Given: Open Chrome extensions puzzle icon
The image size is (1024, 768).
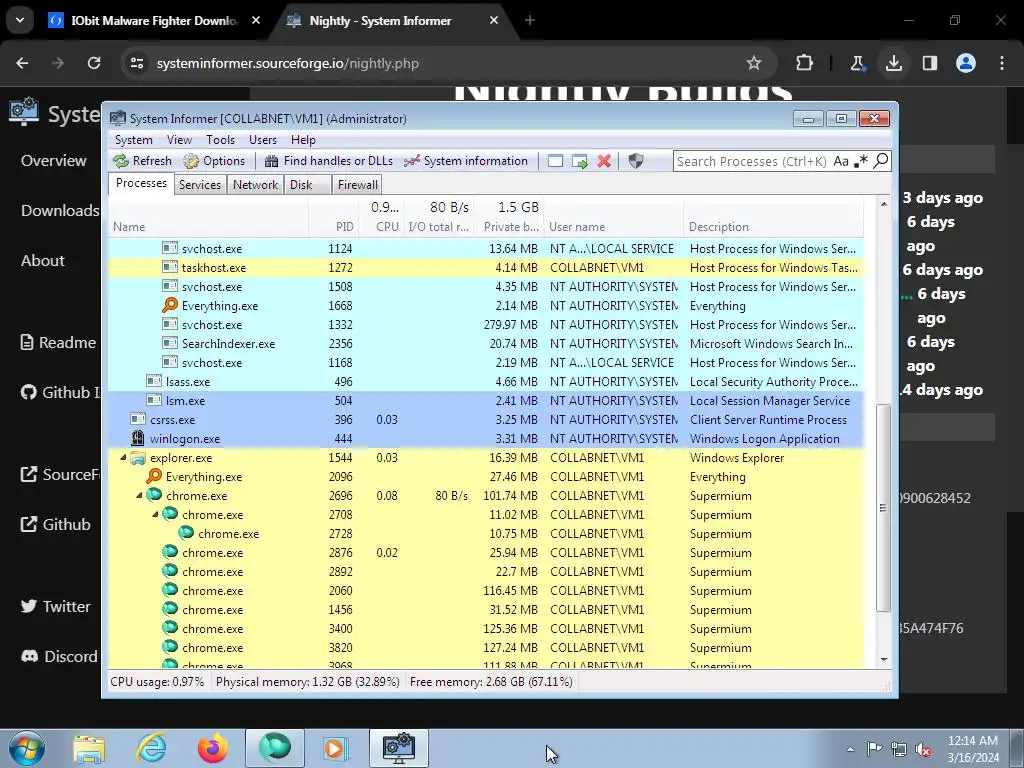Looking at the screenshot, I should 805,63.
